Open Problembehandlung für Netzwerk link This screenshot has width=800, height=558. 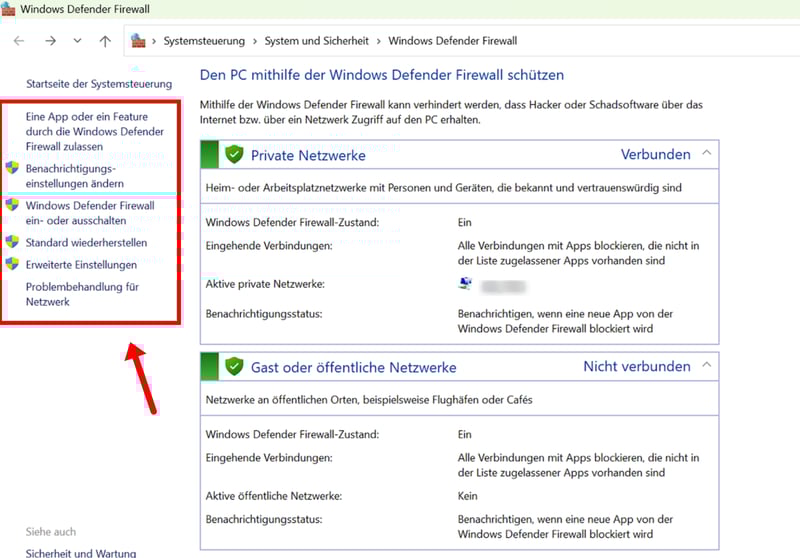[x=82, y=294]
